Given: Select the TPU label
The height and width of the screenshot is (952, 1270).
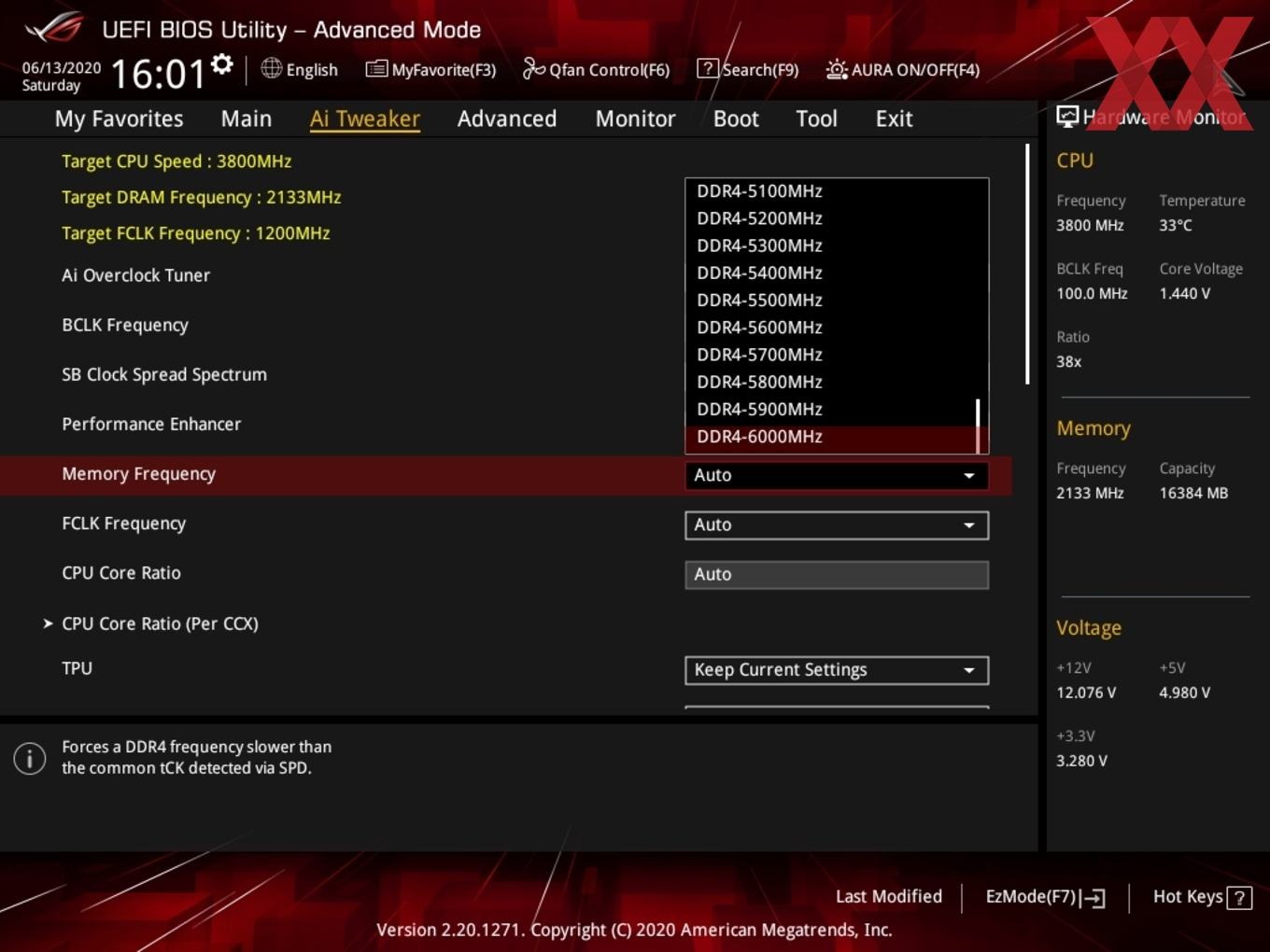Looking at the screenshot, I should [x=77, y=668].
